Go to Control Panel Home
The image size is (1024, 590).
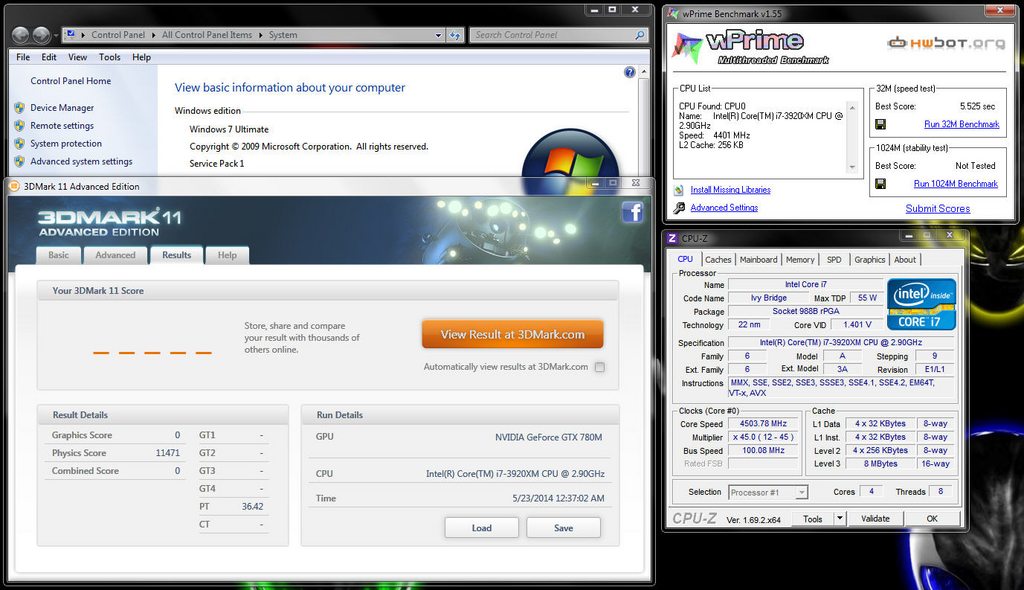pos(71,81)
